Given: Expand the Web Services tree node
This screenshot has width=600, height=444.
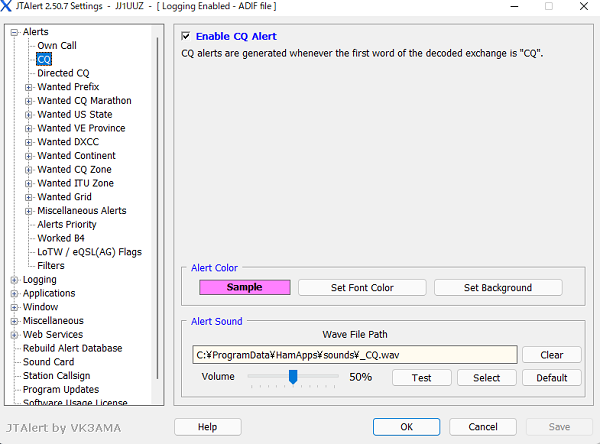Looking at the screenshot, I should [x=14, y=335].
